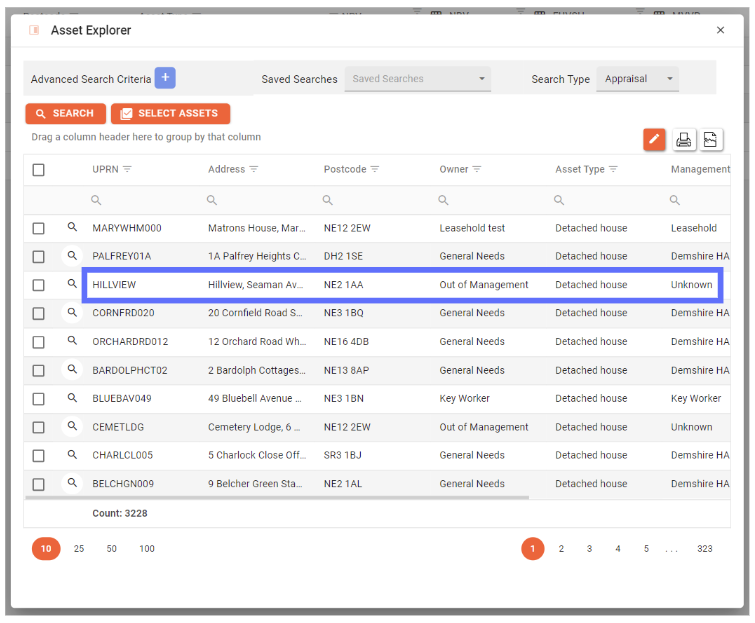Click the SELECT ASSETS button
The width and height of the screenshot is (755, 623).
click(x=170, y=114)
